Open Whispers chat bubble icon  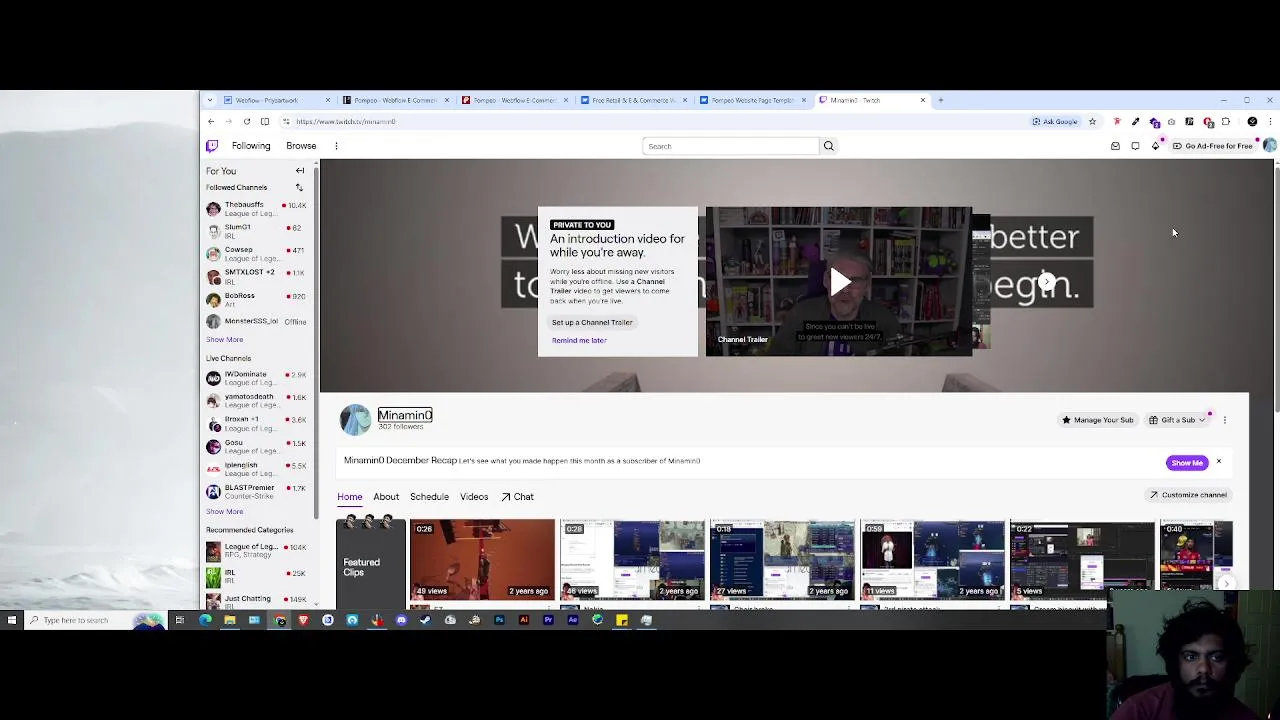coord(1135,146)
